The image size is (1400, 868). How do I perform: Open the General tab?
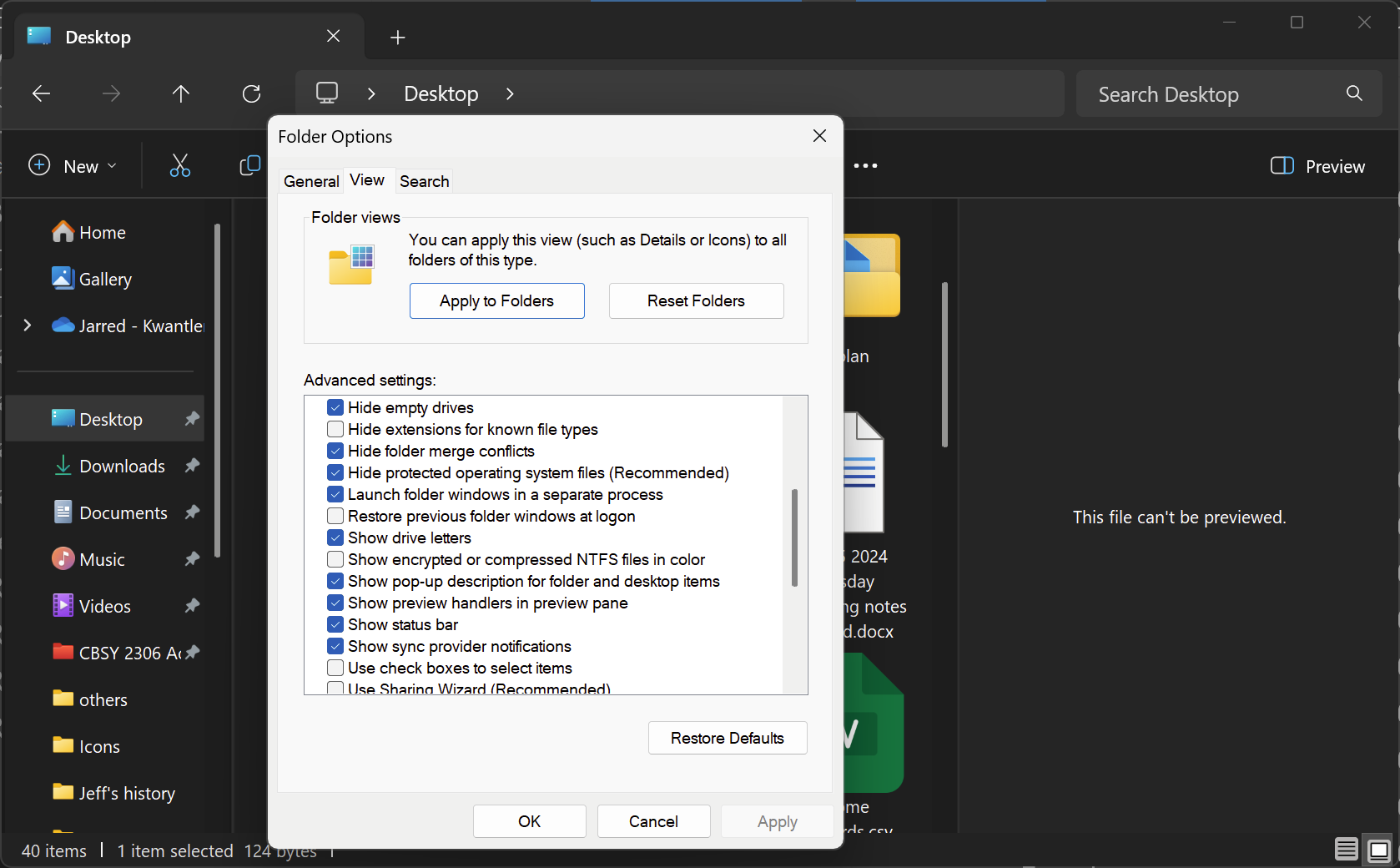point(310,180)
